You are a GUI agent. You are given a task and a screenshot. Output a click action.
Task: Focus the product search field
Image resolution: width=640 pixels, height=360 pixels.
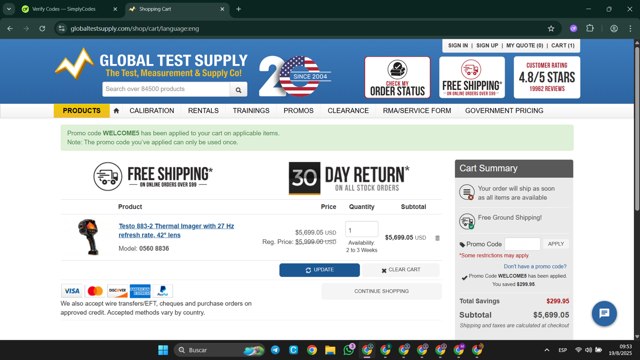point(166,89)
